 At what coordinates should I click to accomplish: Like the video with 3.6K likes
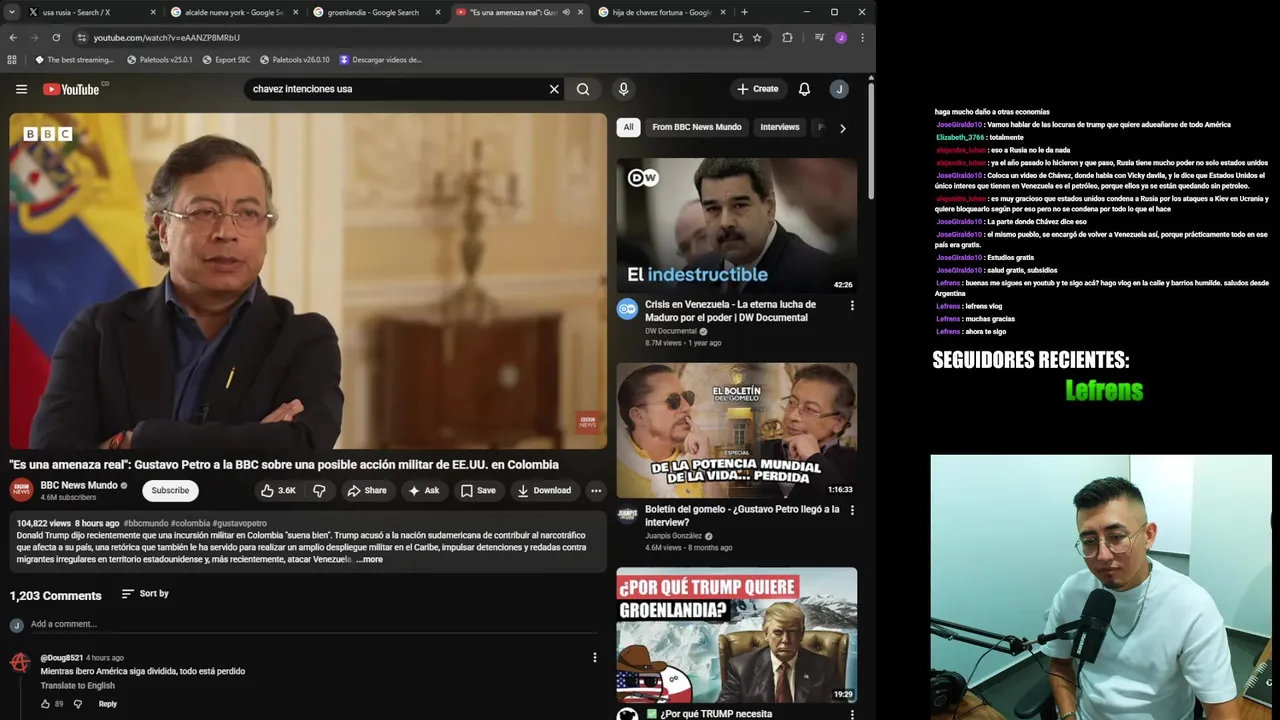coord(278,490)
